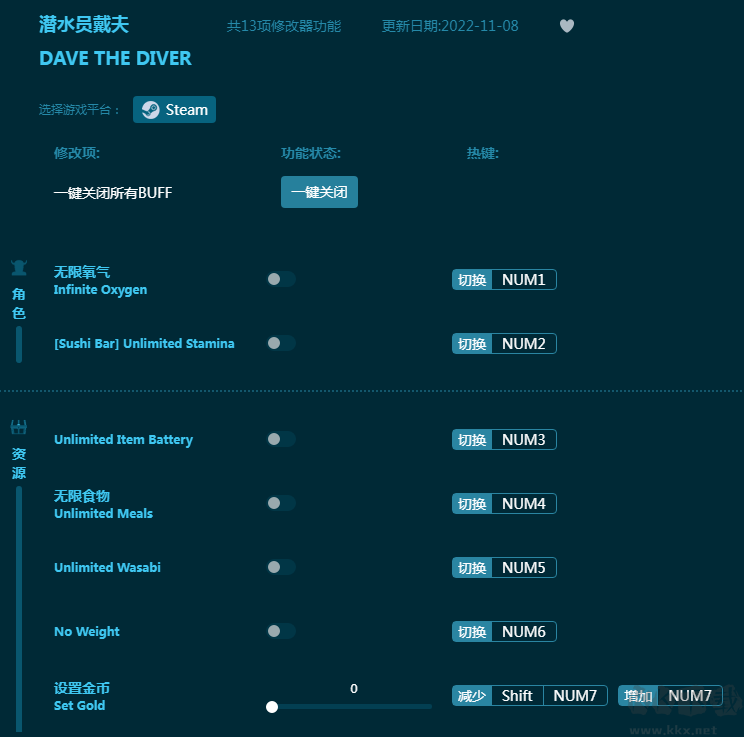
Task: Click Shift modifier field for decrease gold
Action: (517, 696)
